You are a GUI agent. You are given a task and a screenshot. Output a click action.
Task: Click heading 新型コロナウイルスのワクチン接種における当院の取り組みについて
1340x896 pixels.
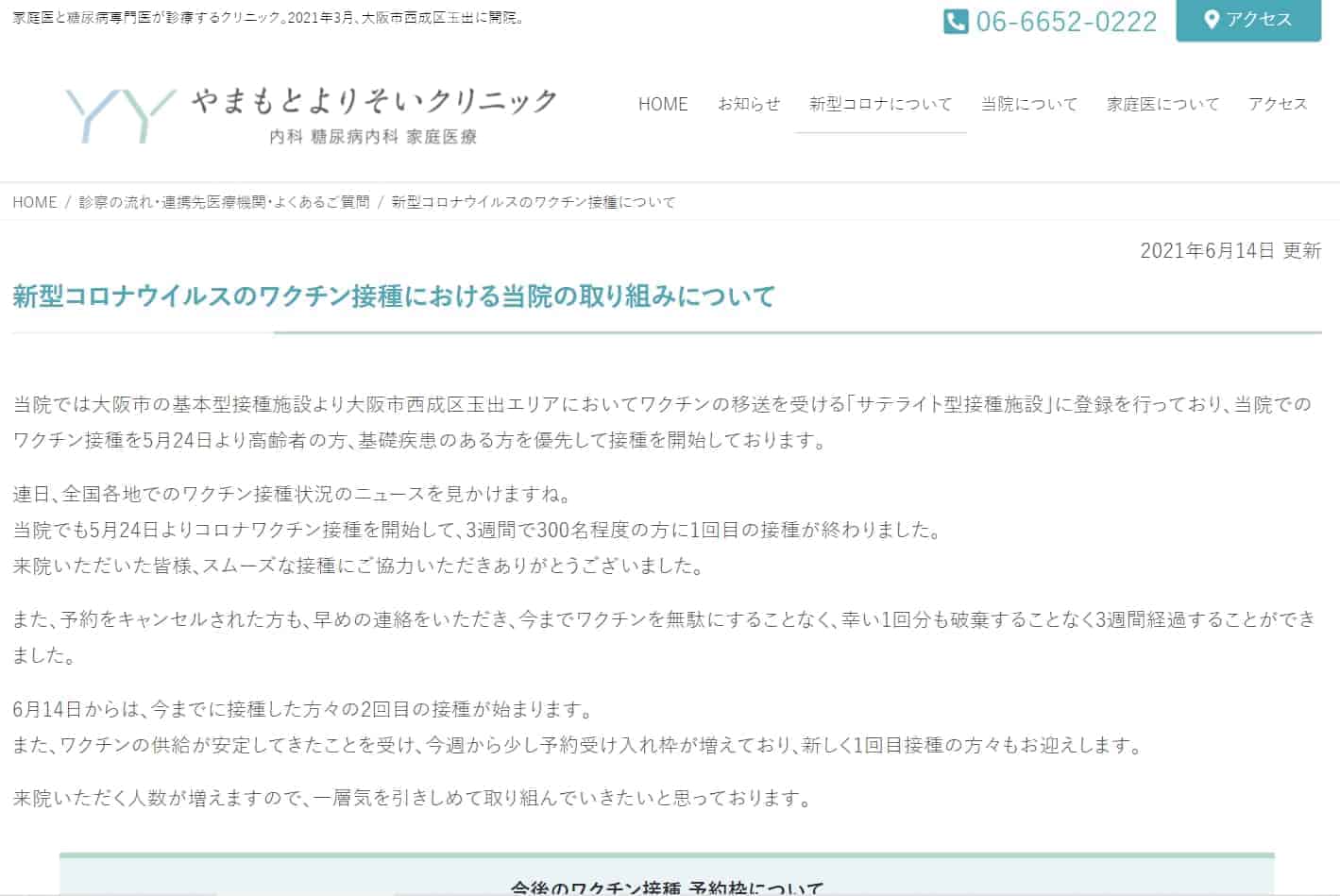pyautogui.click(x=394, y=296)
